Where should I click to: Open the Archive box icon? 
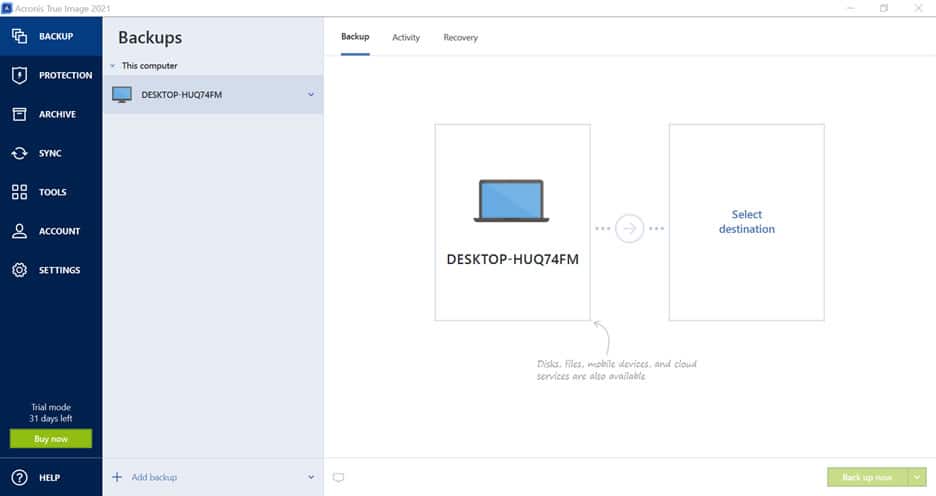click(x=19, y=114)
